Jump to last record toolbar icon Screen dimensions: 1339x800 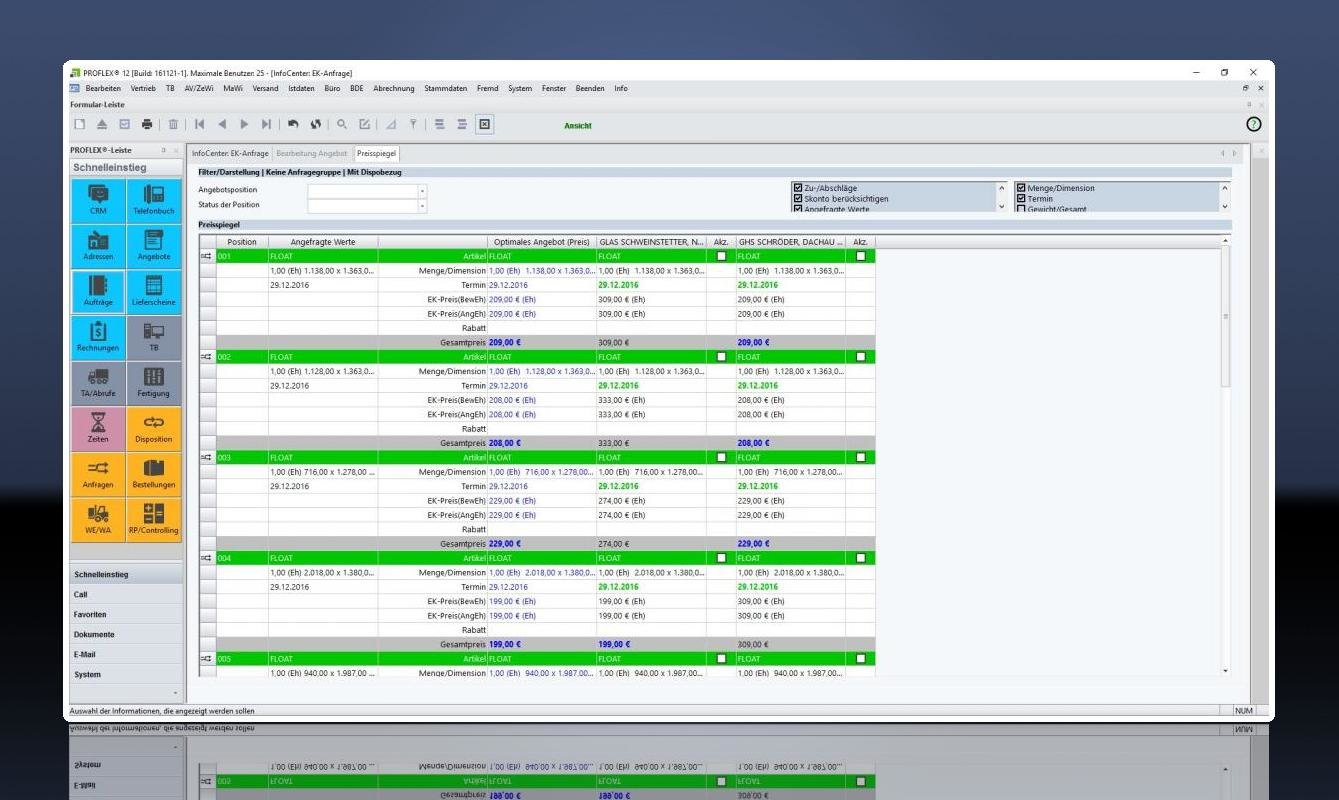[266, 124]
